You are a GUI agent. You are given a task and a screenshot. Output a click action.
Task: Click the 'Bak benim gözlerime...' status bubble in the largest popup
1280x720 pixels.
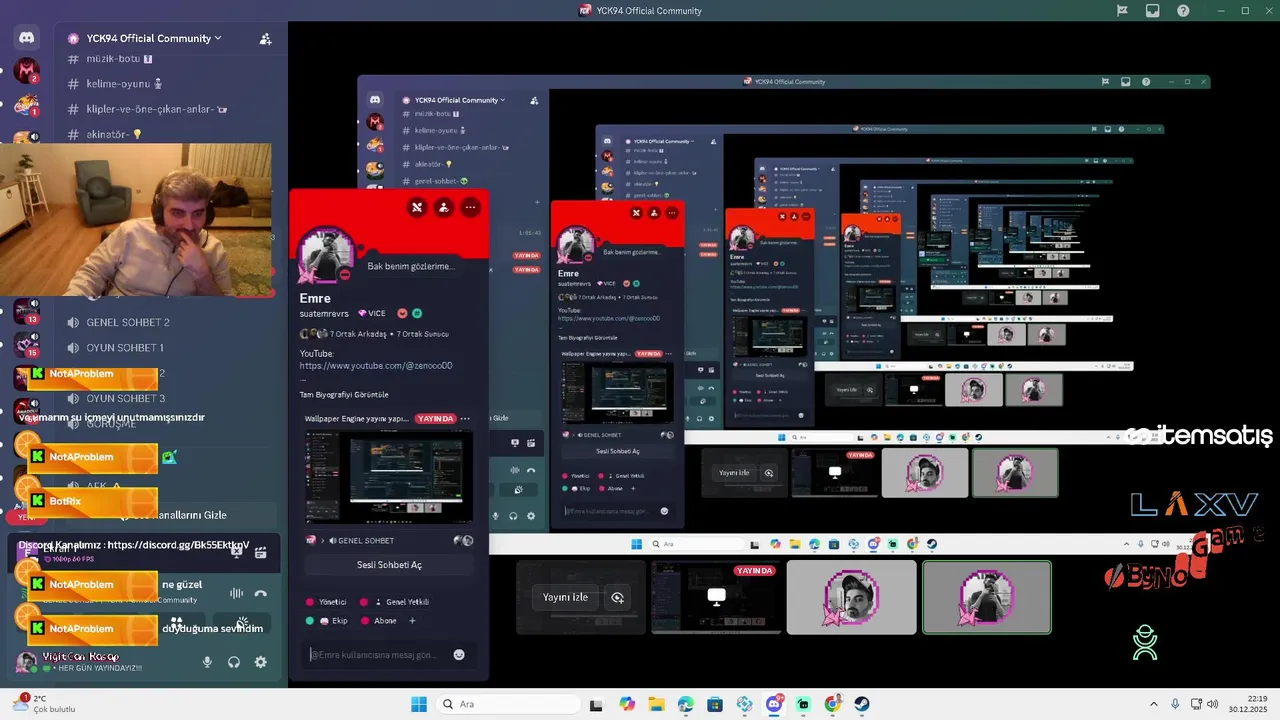(x=411, y=266)
